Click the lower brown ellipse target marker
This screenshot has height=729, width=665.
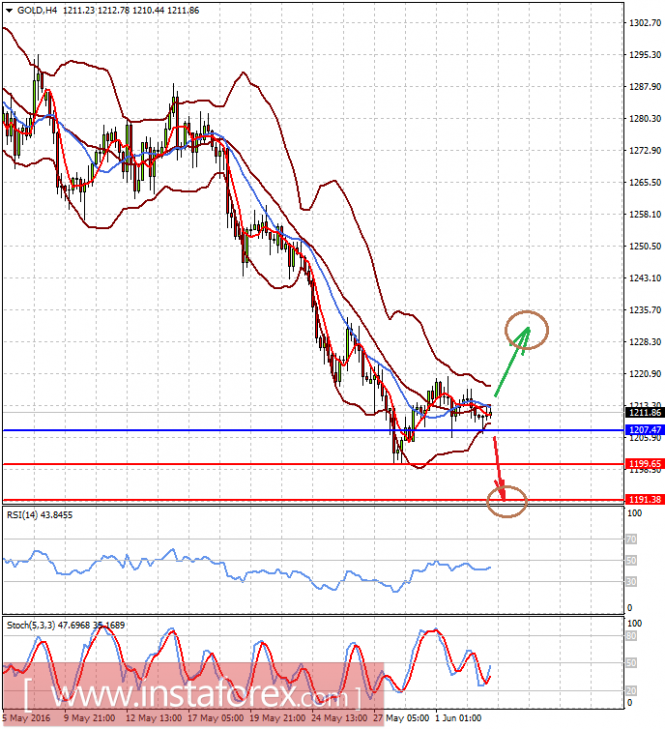[x=507, y=501]
